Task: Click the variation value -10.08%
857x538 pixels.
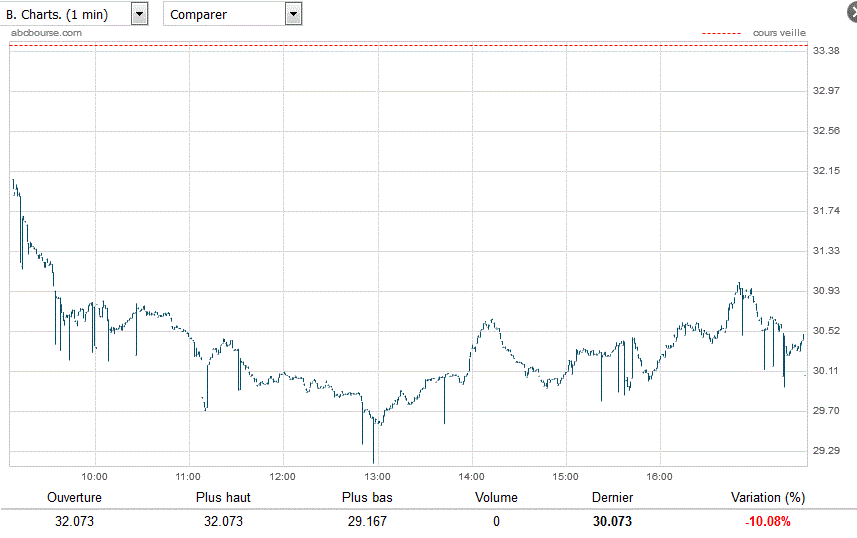Action: tap(768, 522)
